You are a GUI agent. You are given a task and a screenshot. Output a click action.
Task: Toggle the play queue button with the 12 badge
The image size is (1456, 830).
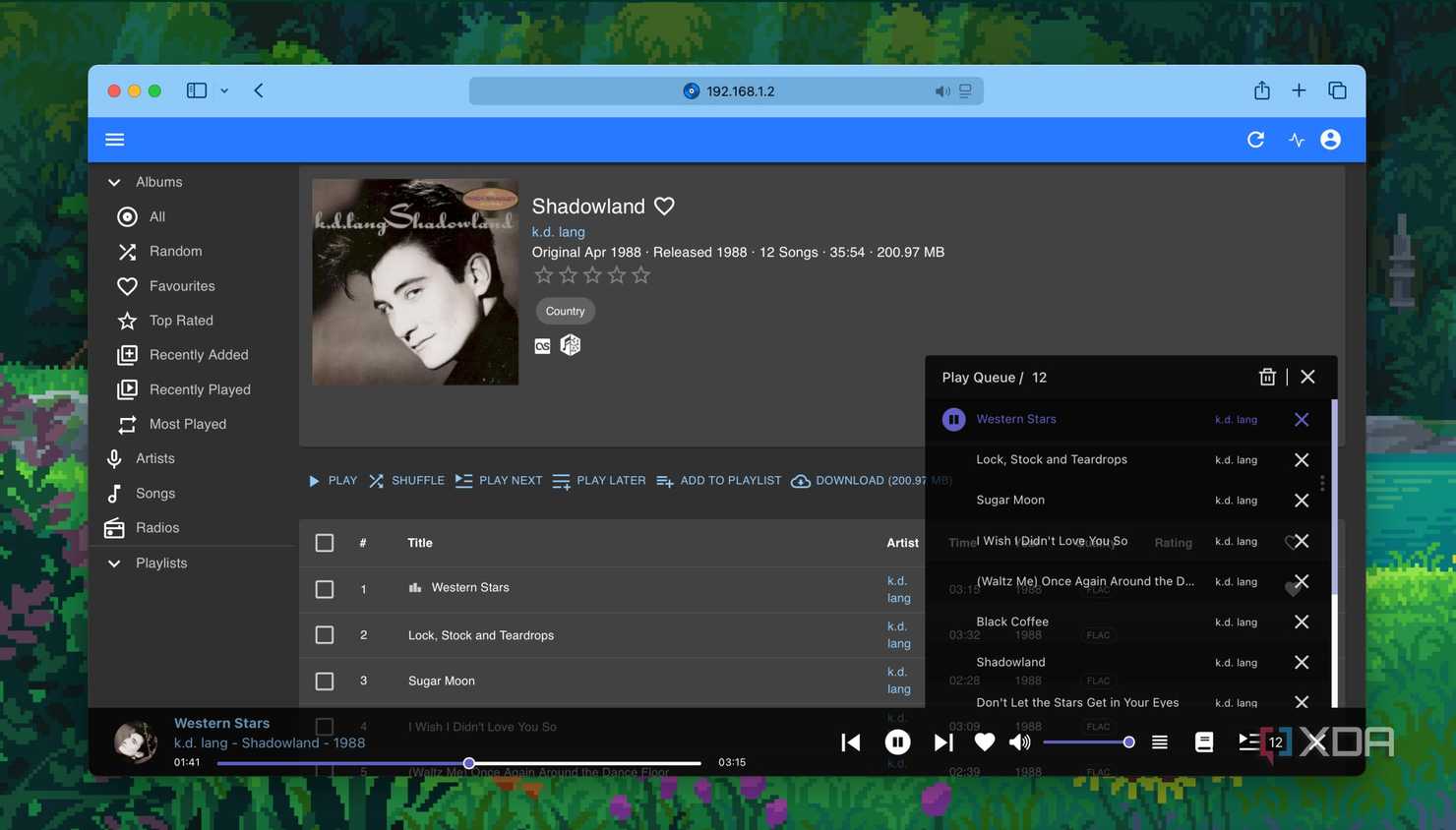[x=1262, y=741]
